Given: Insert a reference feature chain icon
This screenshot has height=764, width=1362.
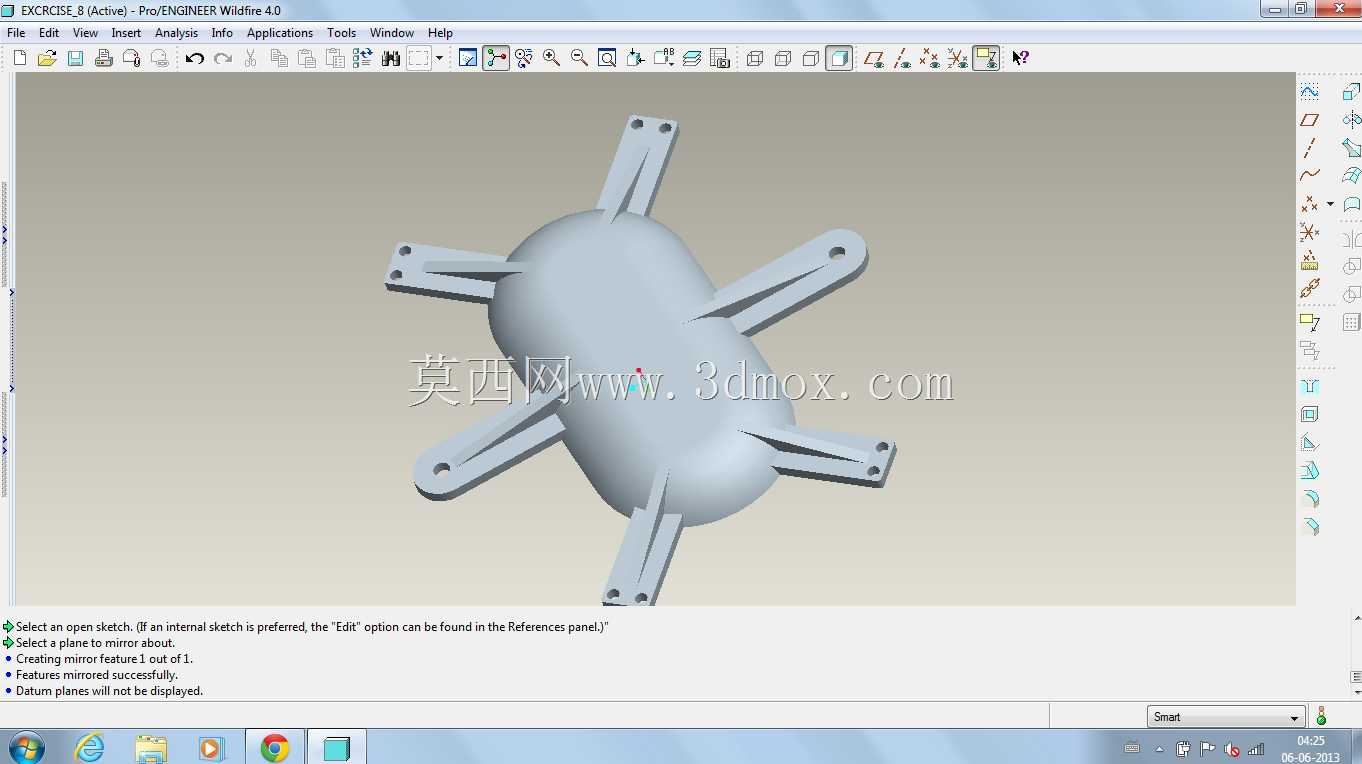Looking at the screenshot, I should pyautogui.click(x=1309, y=289).
